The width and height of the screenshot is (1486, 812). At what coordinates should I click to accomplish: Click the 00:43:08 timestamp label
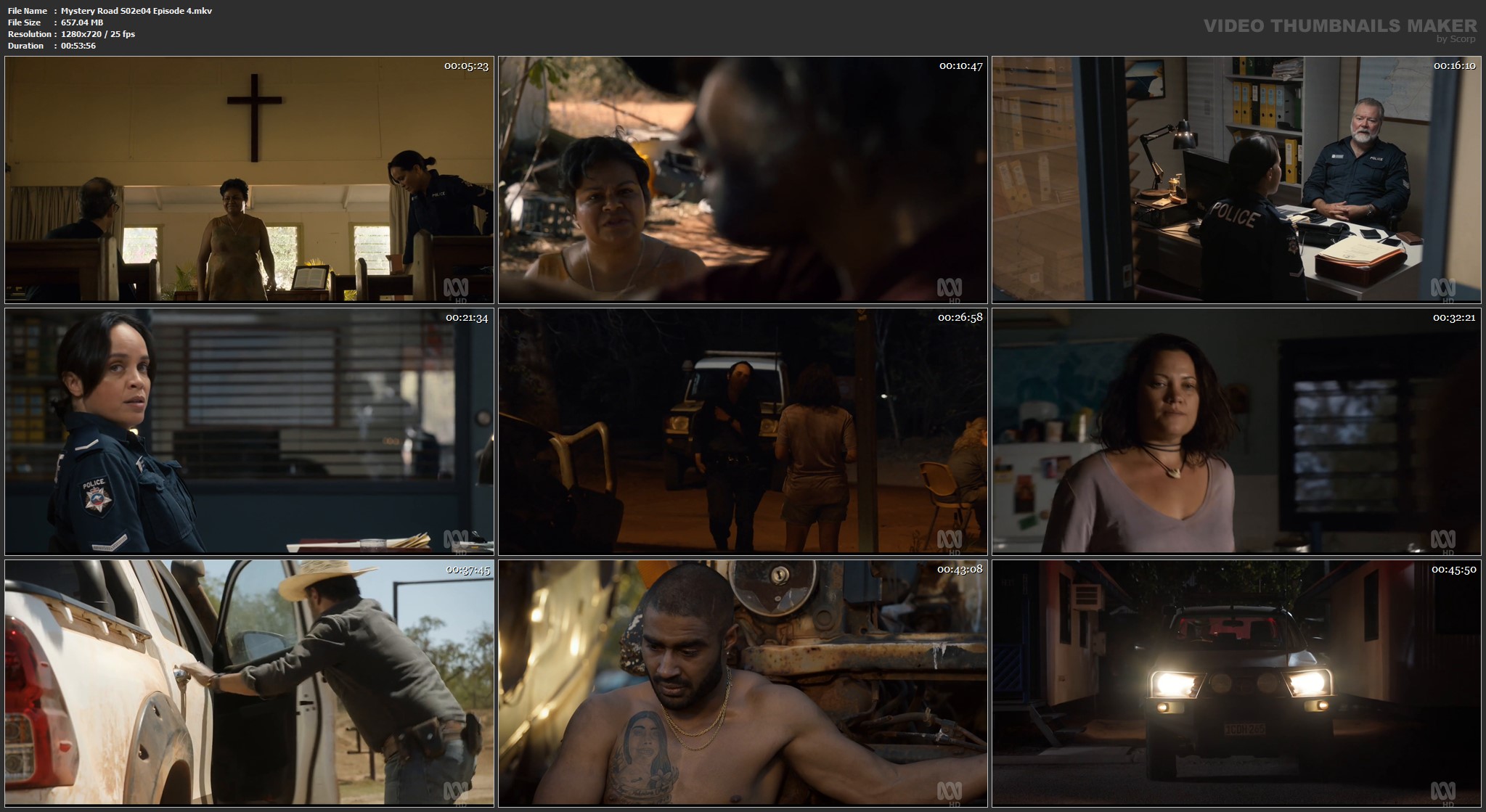pyautogui.click(x=960, y=570)
